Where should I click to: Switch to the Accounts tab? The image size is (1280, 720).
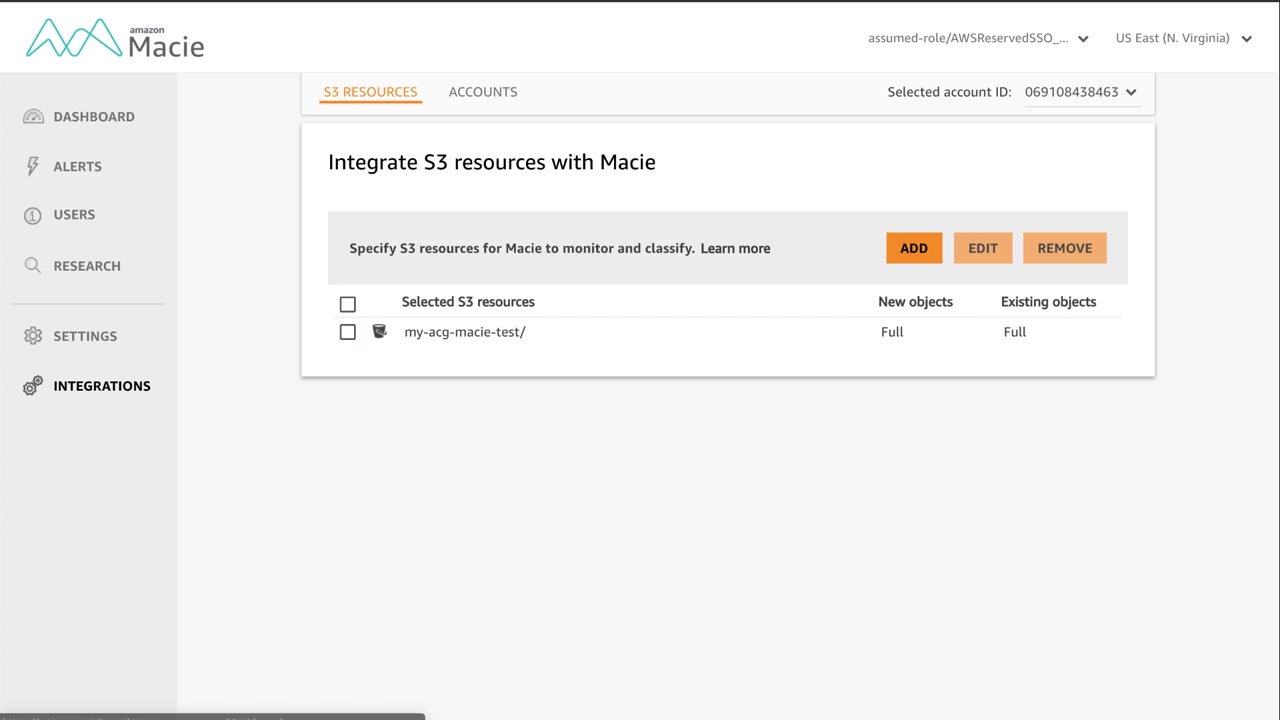(483, 92)
